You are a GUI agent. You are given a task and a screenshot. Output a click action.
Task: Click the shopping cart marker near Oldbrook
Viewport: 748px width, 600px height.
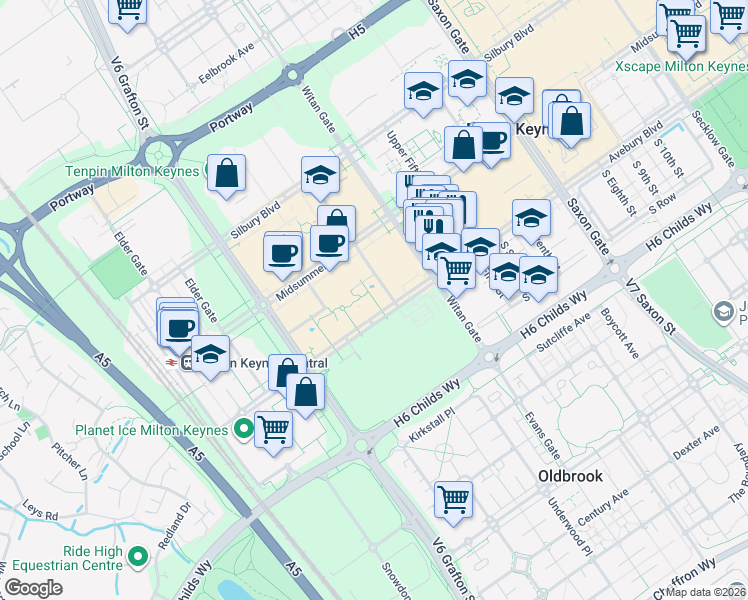point(453,501)
